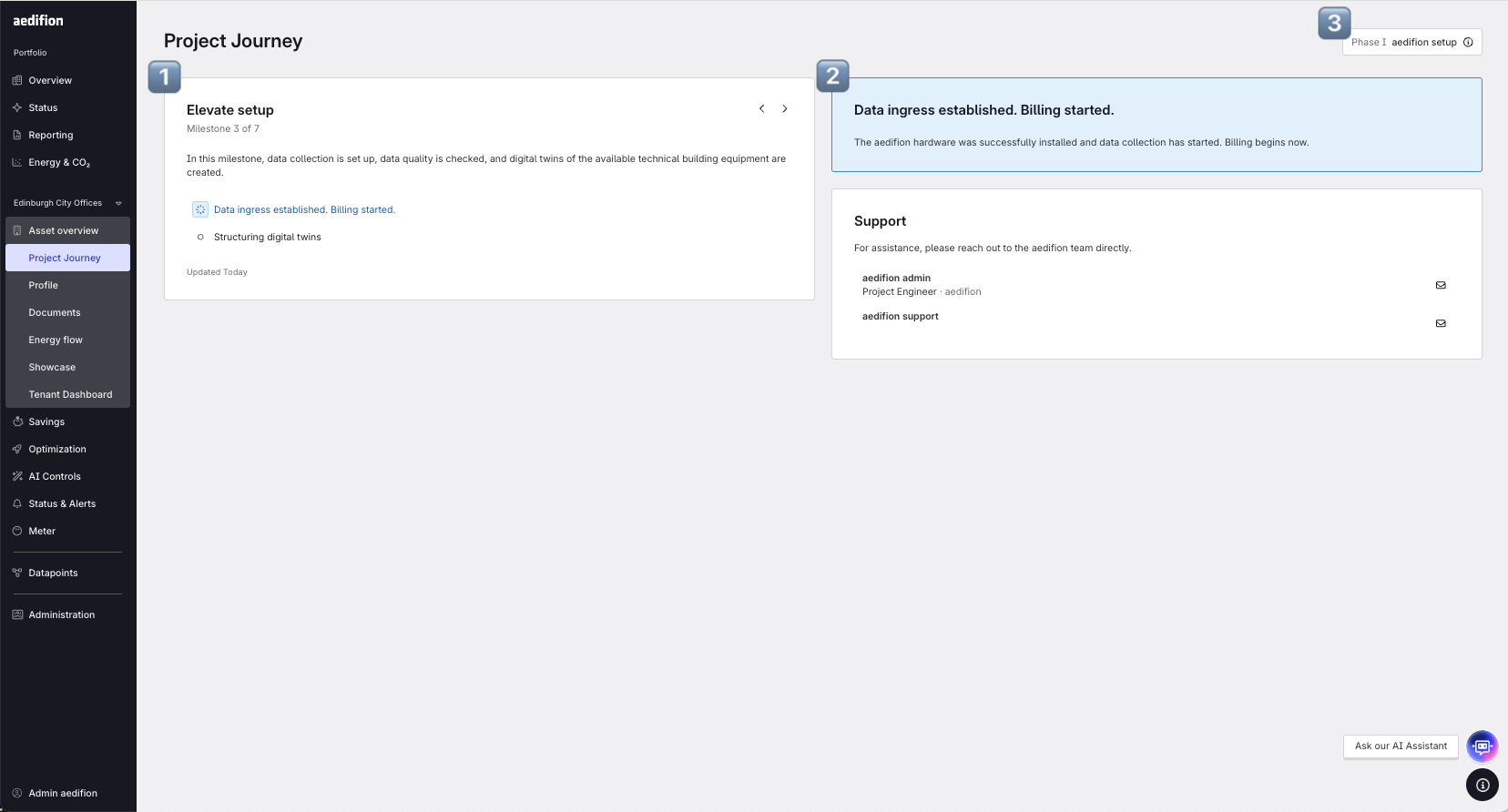Viewport: 1508px width, 812px height.
Task: Click the Savings piggy bank icon
Action: [x=17, y=421]
